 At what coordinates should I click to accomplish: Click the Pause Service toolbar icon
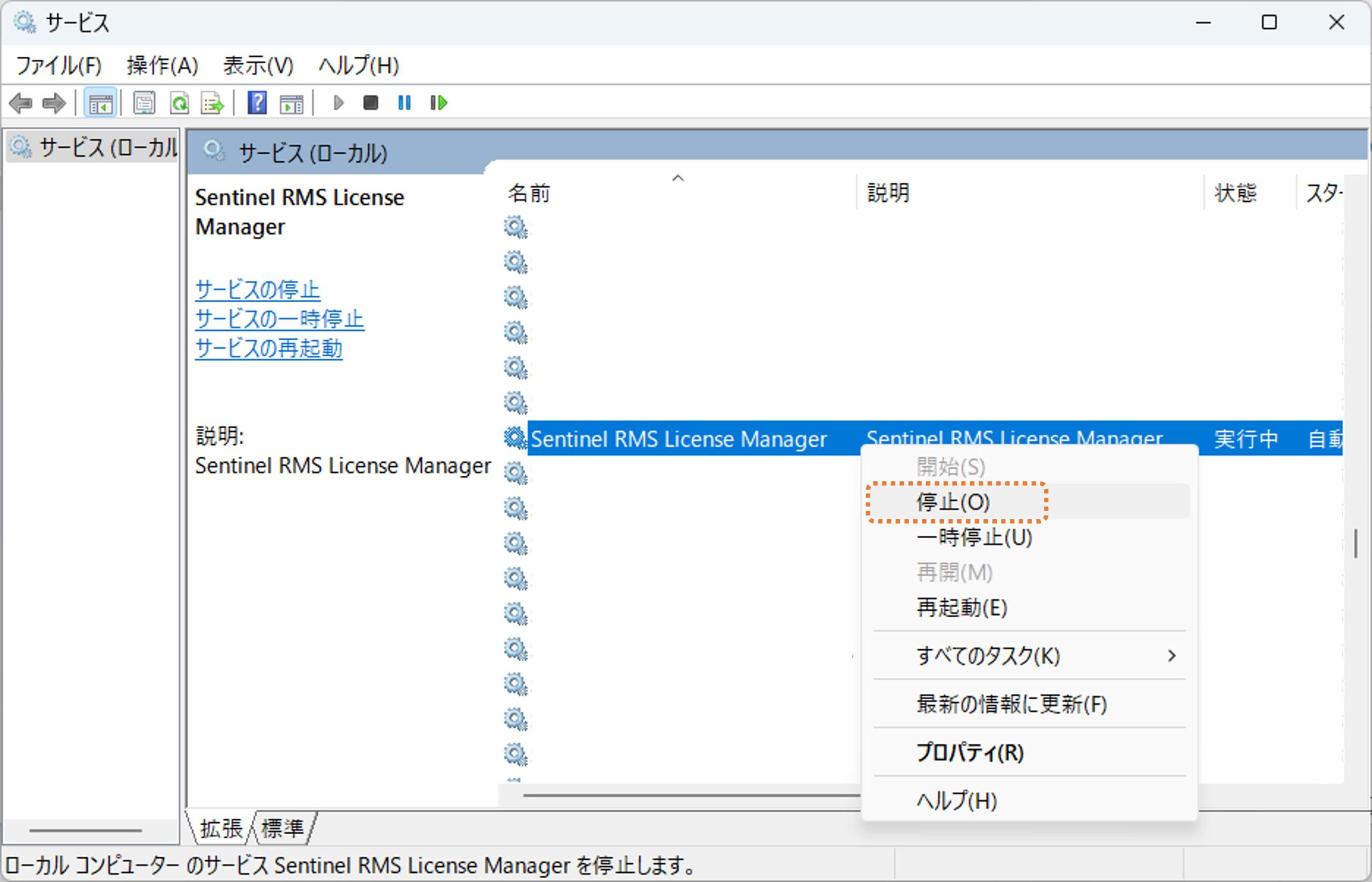(405, 103)
